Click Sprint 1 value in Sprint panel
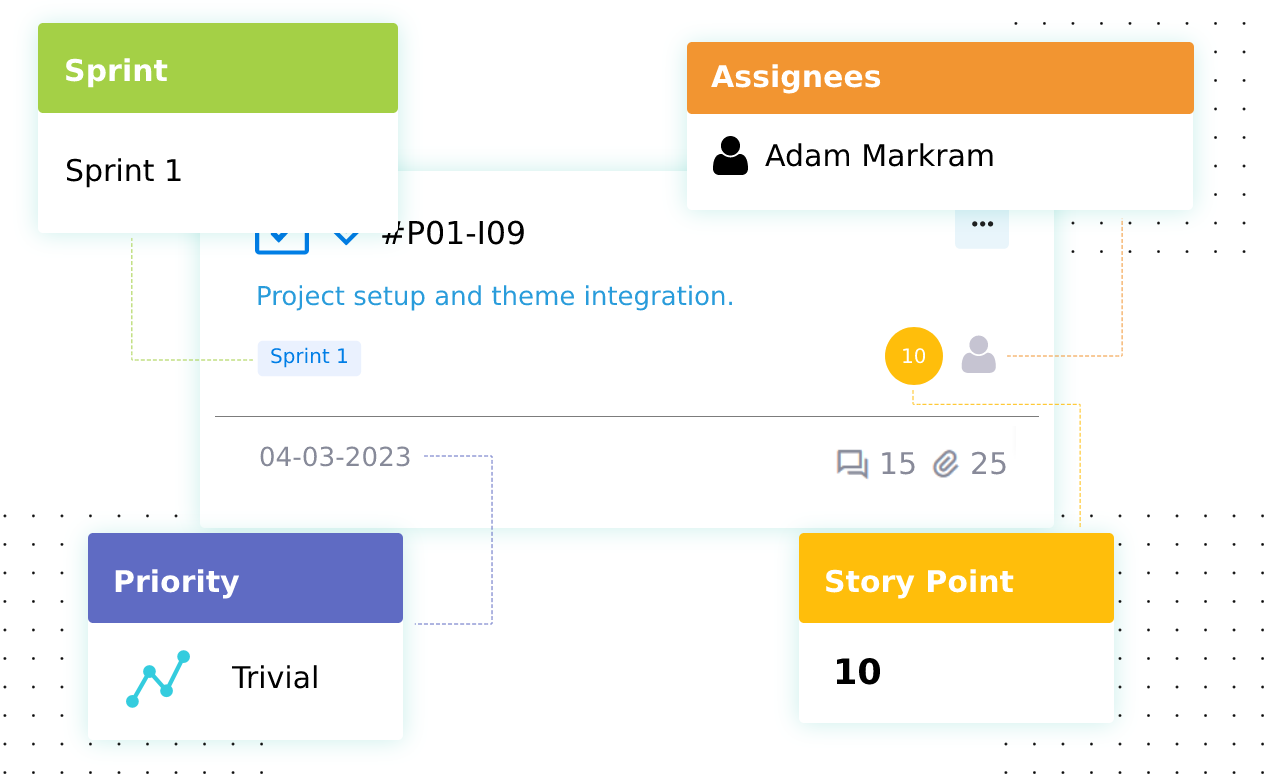 coord(124,171)
